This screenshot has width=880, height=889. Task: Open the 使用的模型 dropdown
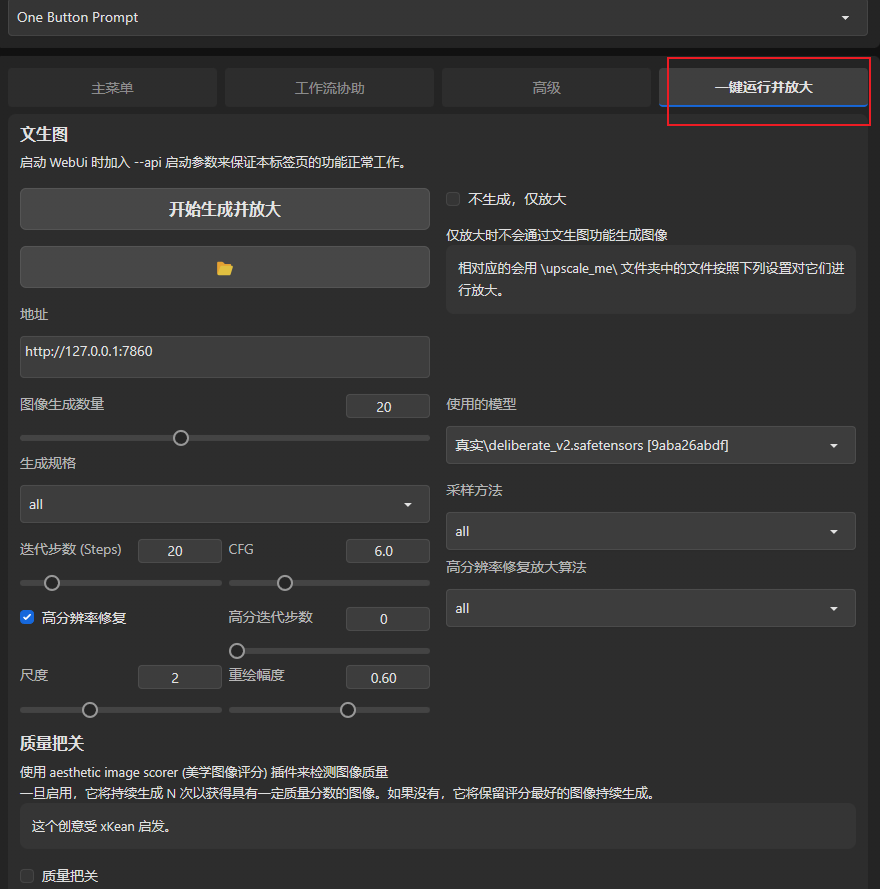tap(651, 444)
